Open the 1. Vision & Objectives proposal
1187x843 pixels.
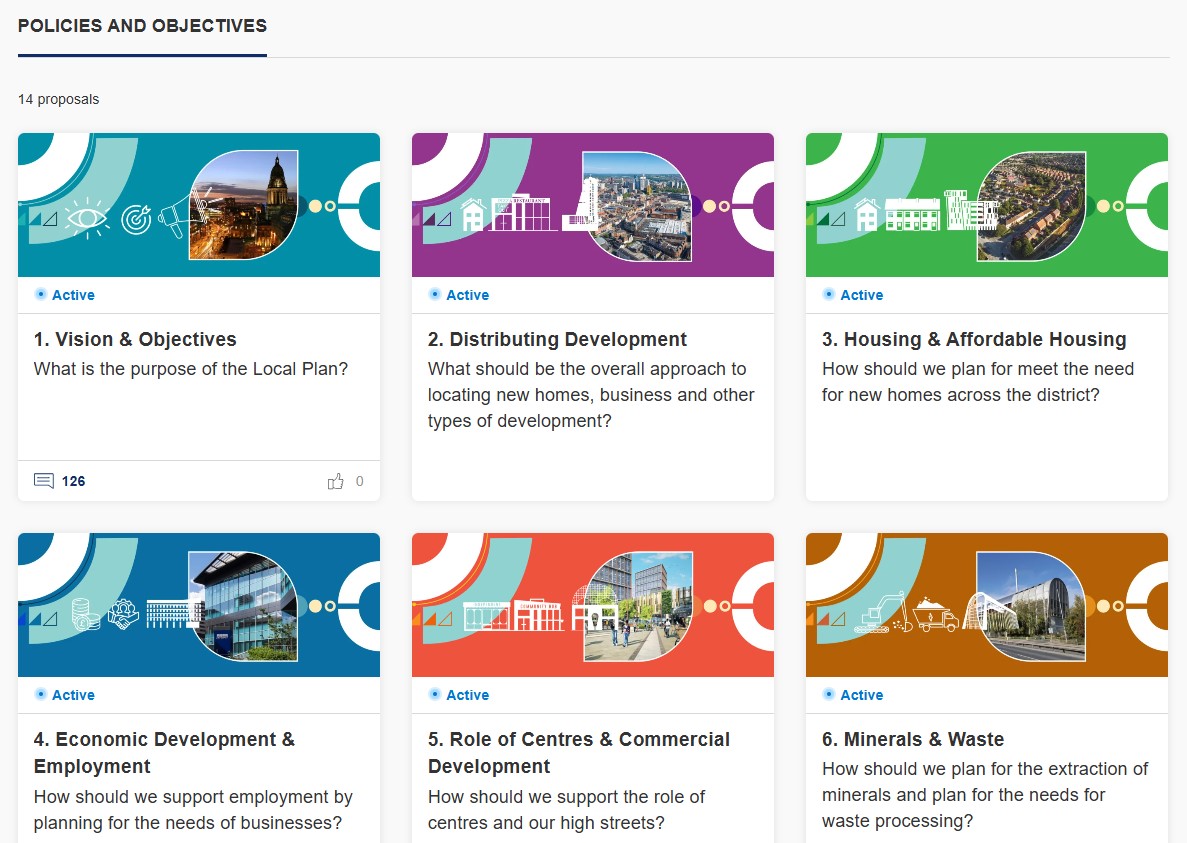pyautogui.click(x=135, y=339)
